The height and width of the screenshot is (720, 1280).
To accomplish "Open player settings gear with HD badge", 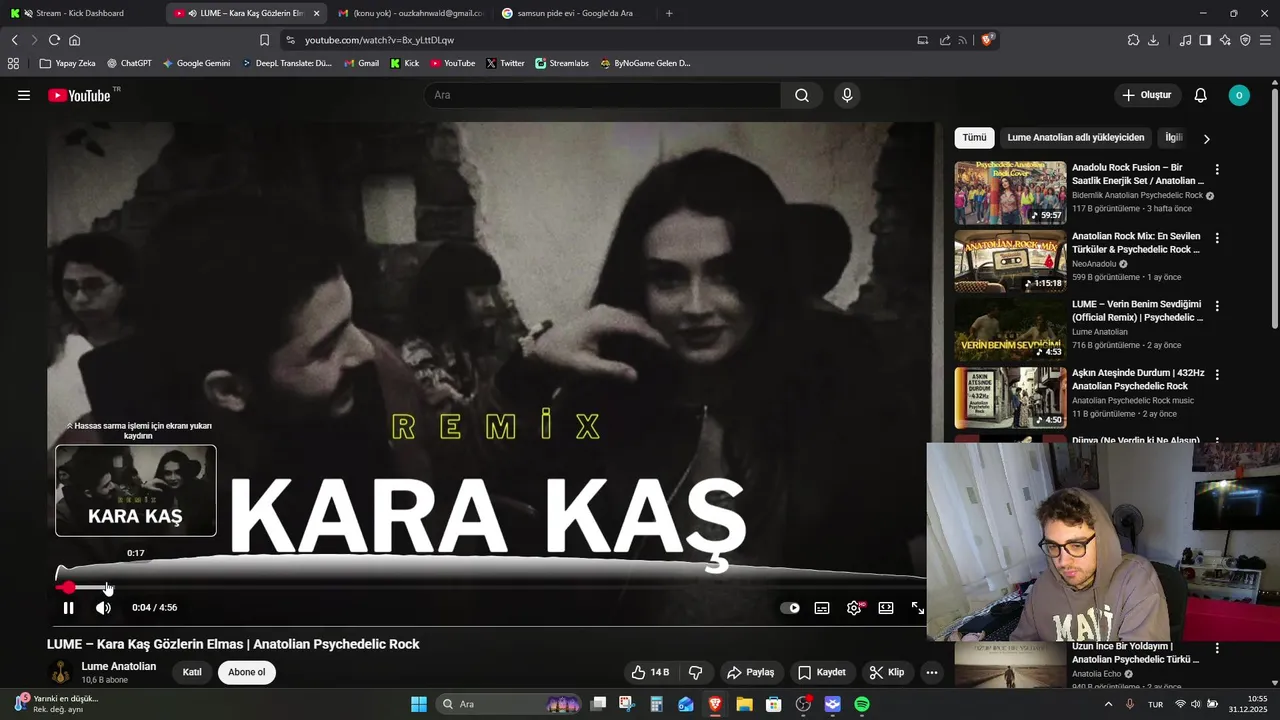I will 854,608.
